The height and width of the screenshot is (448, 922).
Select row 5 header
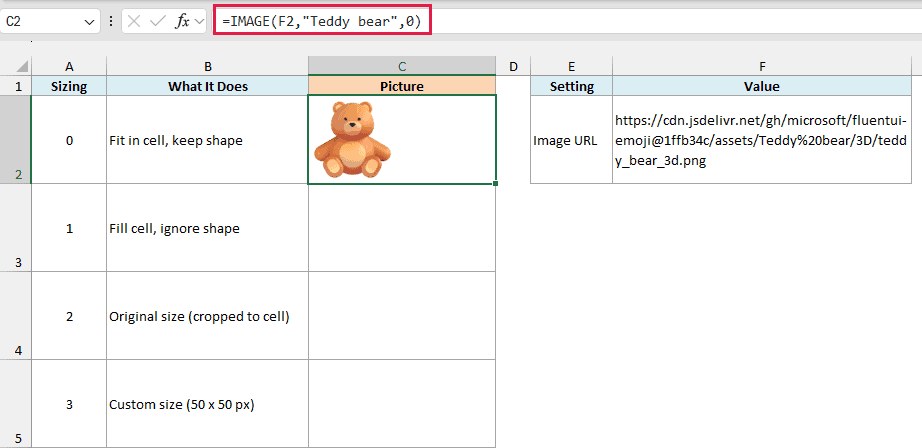[16, 403]
